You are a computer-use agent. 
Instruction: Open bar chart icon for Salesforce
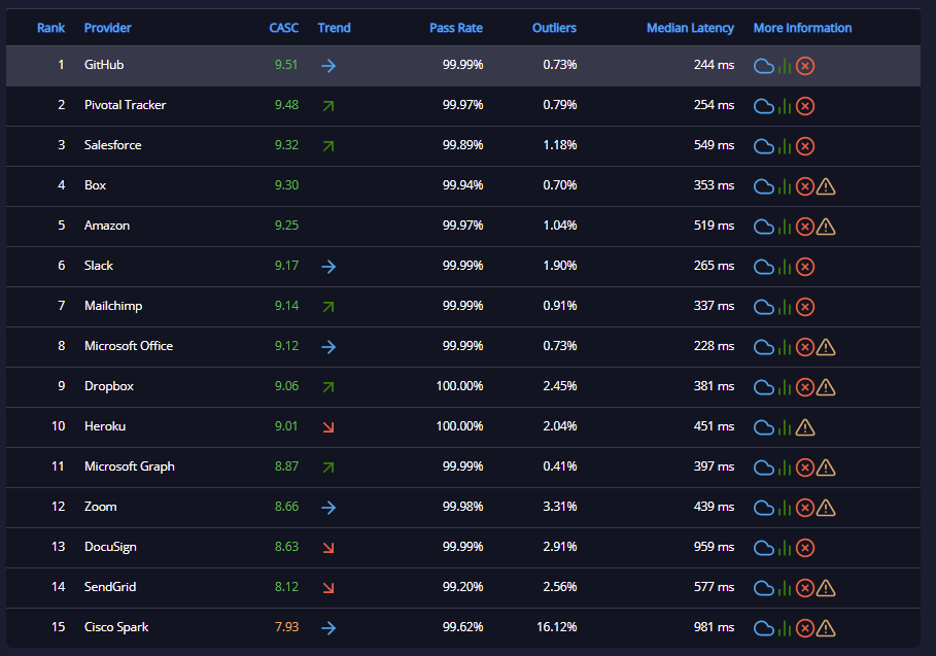pos(784,146)
